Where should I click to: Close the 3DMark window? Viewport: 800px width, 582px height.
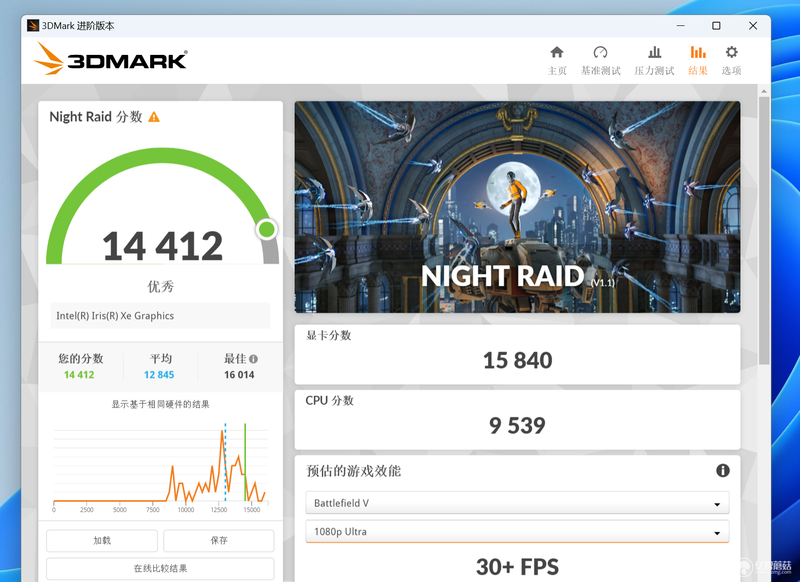753,26
